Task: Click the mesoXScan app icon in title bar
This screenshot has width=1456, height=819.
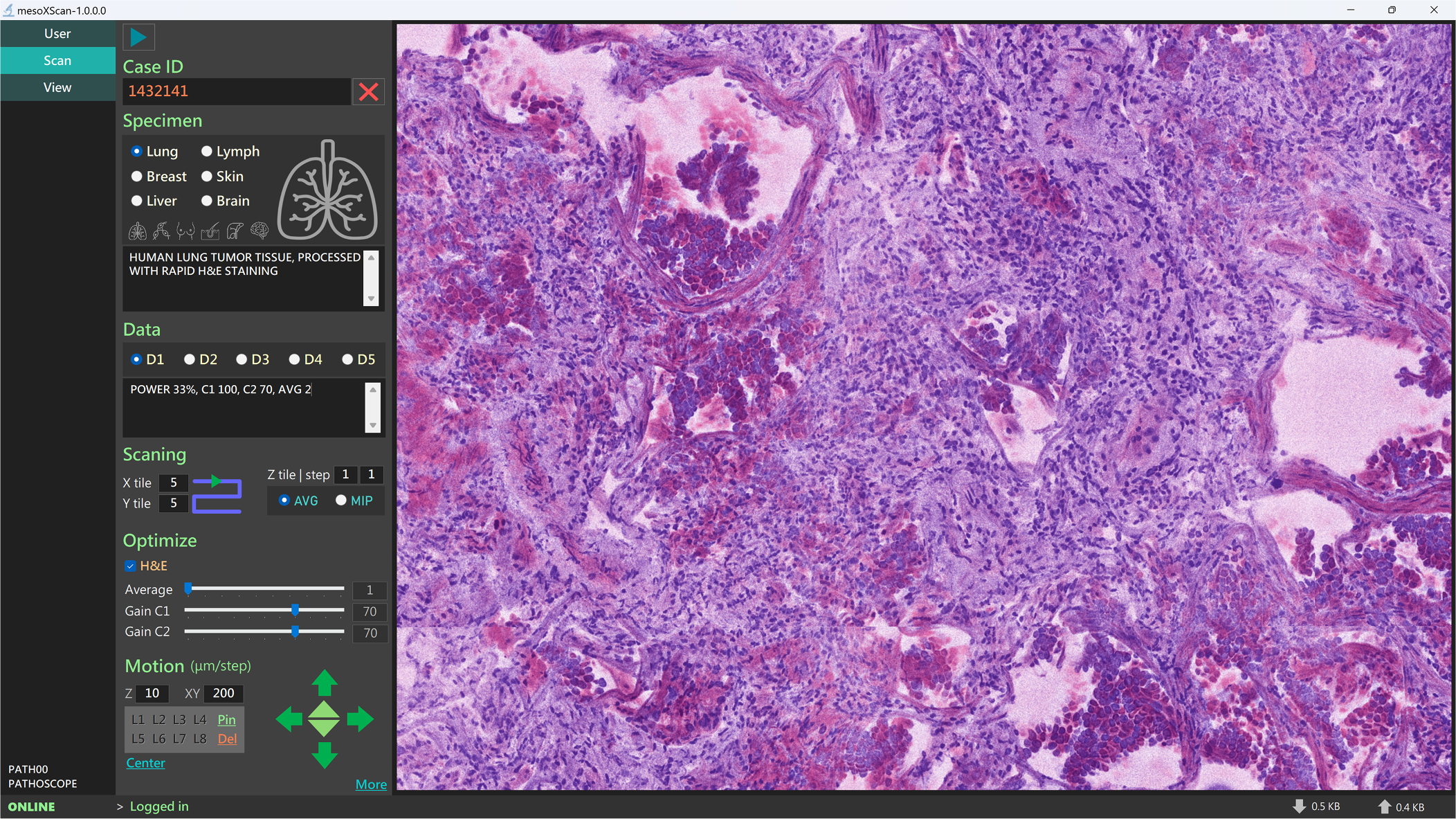Action: 8,10
